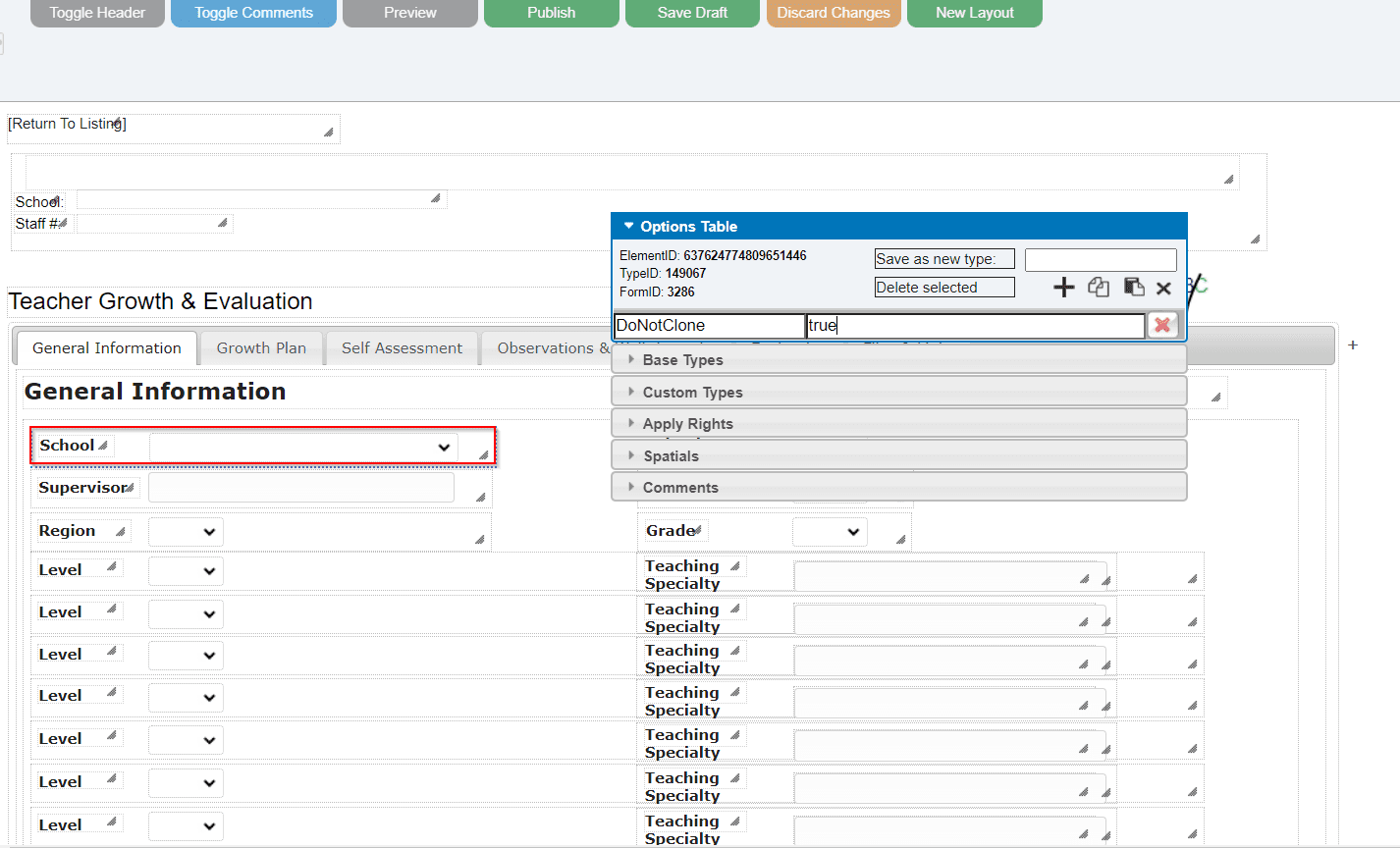Expand the Base Types section

point(899,360)
